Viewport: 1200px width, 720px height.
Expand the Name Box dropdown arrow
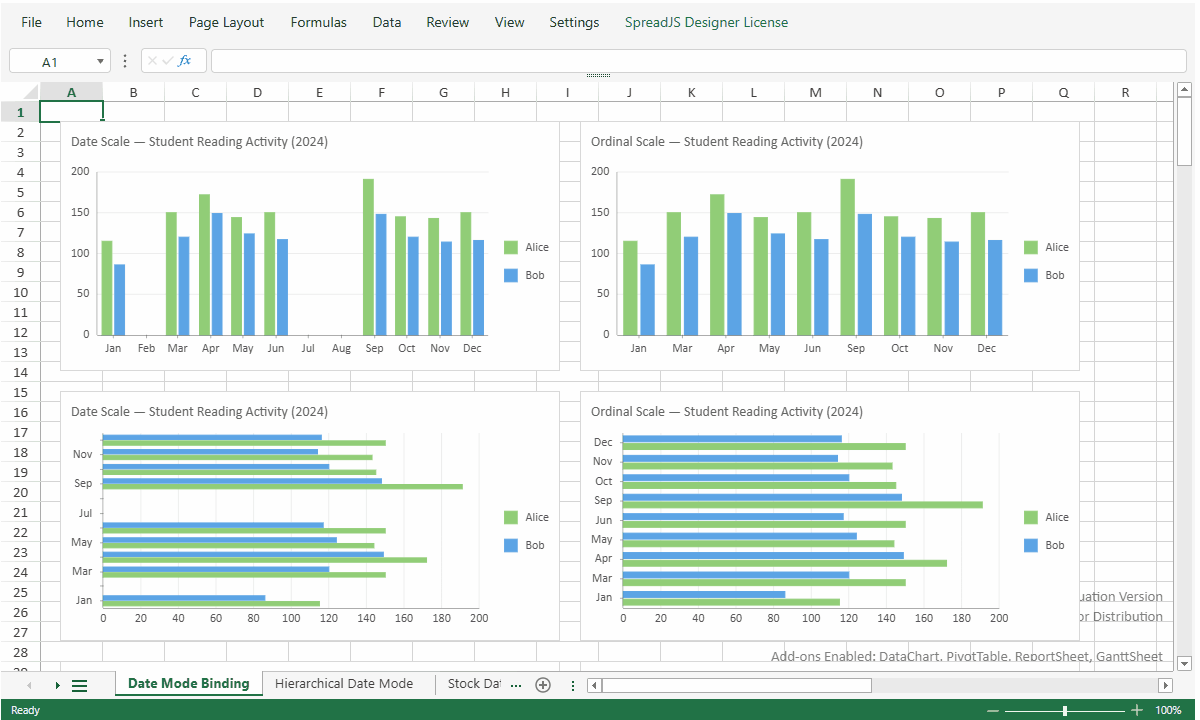click(x=100, y=61)
